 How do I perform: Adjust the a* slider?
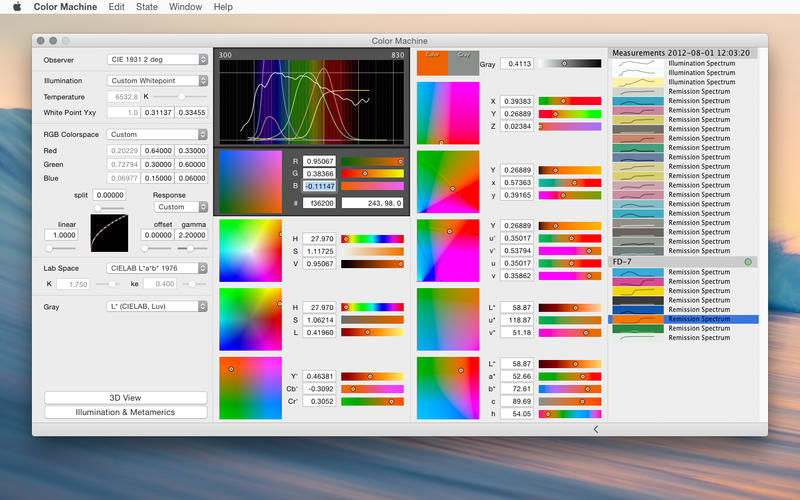point(570,377)
